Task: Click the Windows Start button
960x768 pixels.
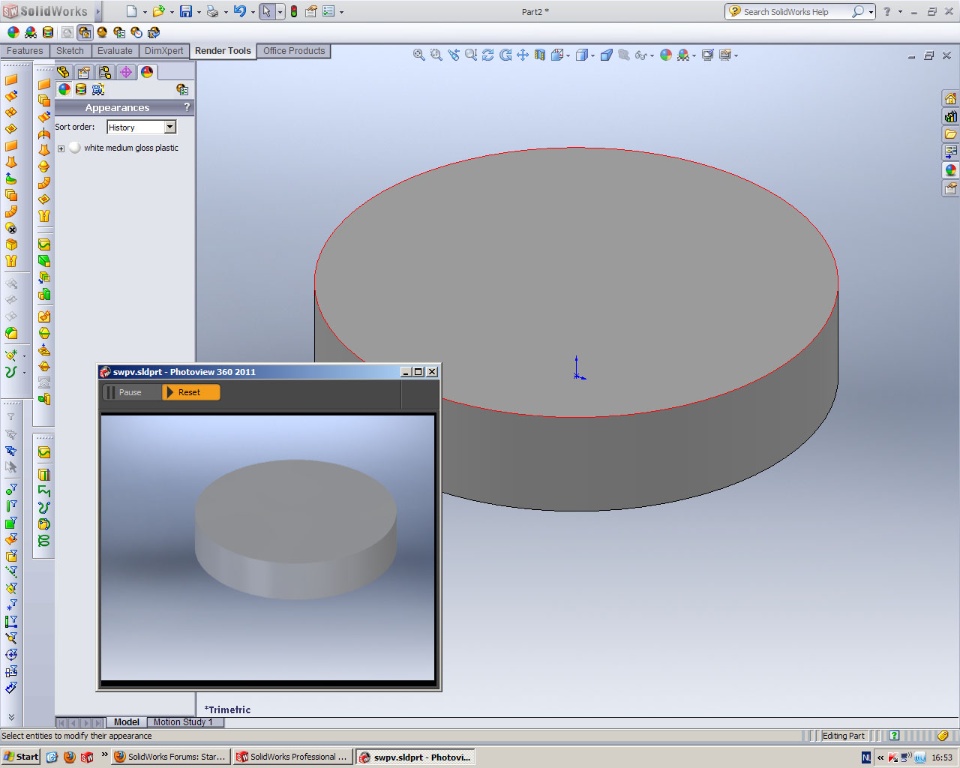Action: coord(21,757)
